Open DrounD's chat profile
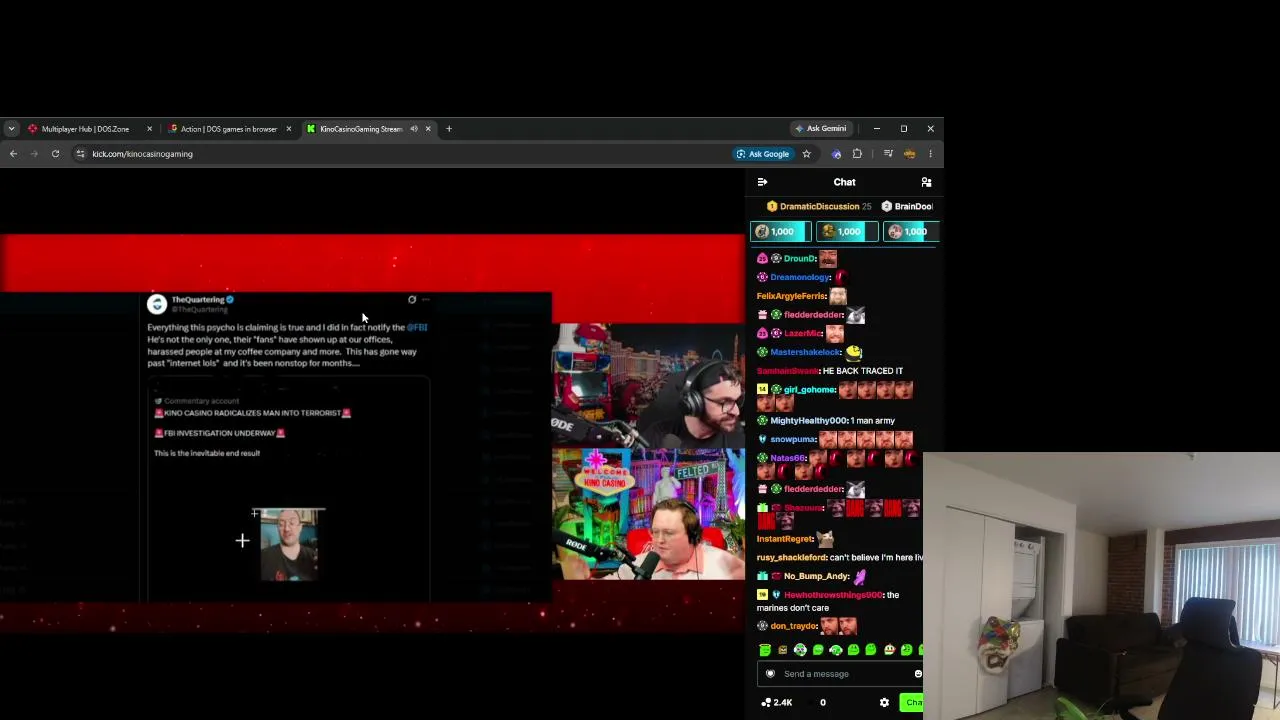 click(x=799, y=259)
